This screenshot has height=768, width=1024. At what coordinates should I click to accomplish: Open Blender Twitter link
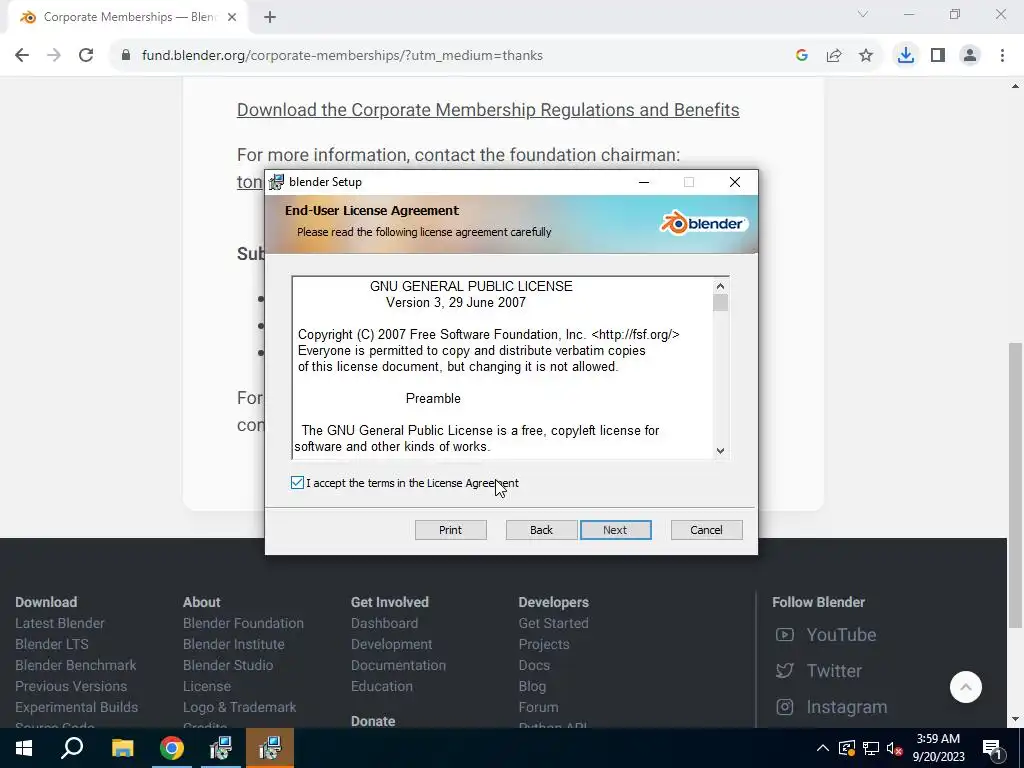(819, 671)
